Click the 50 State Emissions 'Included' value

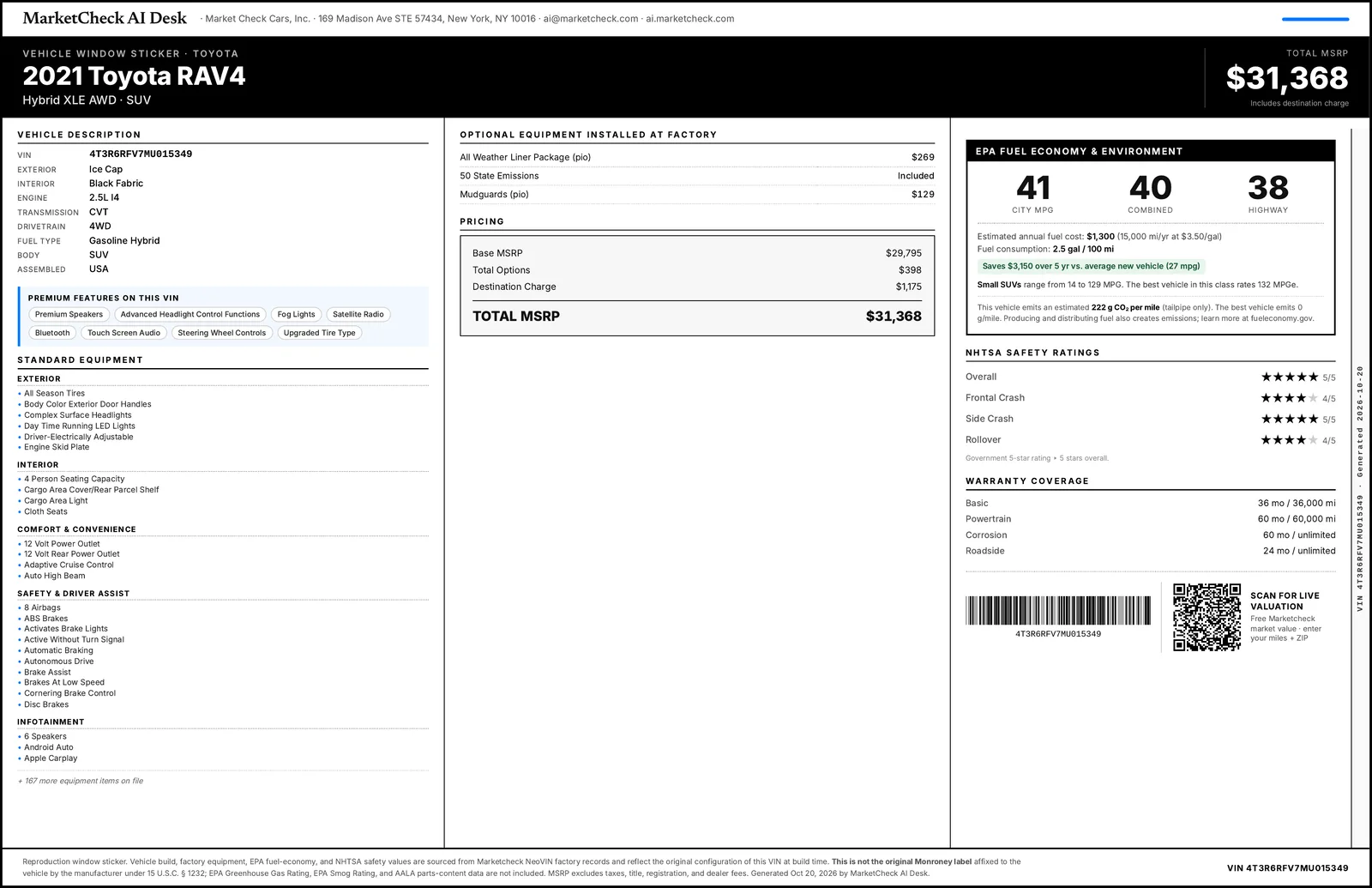click(916, 176)
